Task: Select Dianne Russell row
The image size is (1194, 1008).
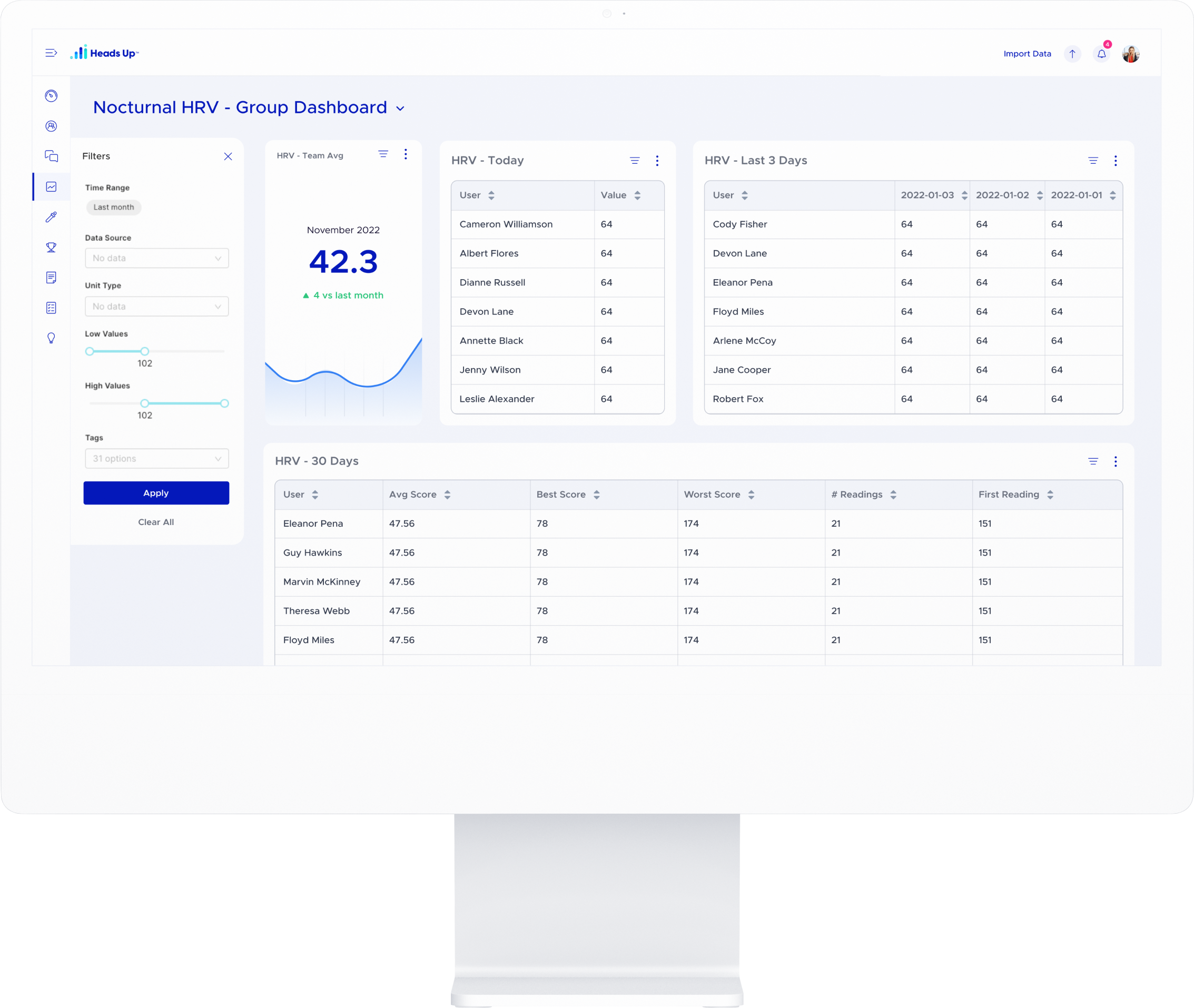Action: pyautogui.click(x=557, y=283)
